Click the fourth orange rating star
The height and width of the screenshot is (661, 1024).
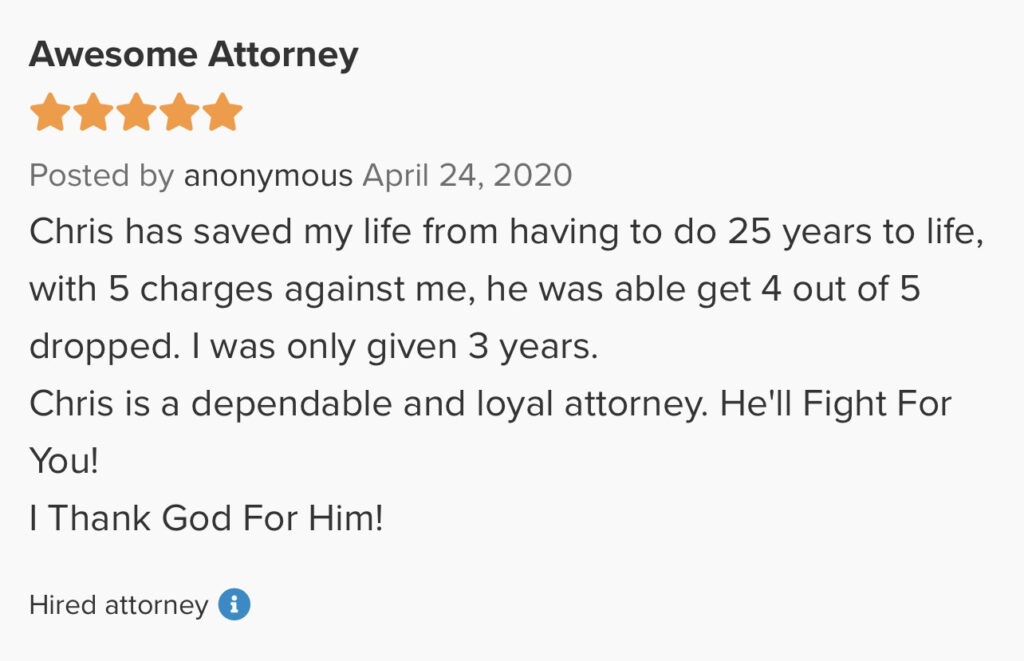click(179, 113)
